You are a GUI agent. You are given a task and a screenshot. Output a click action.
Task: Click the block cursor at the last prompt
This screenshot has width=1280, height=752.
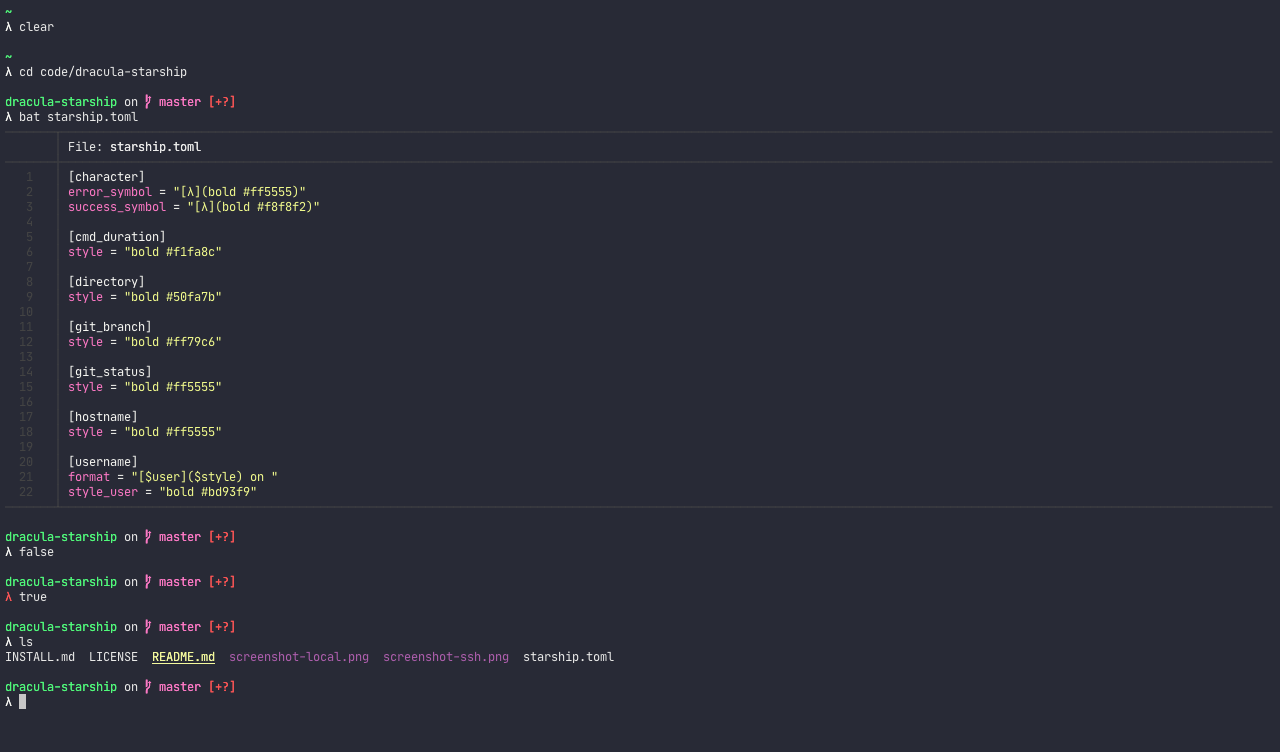point(22,702)
